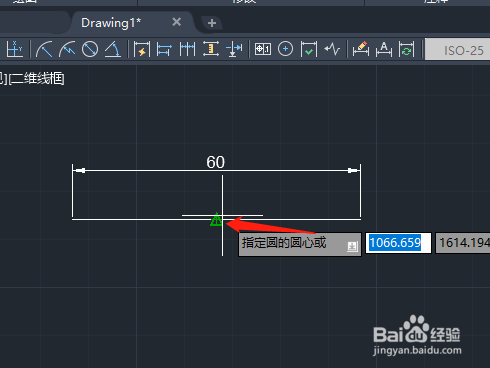Click the 指定圆的圆心或 prompt tooltip

tap(300, 244)
